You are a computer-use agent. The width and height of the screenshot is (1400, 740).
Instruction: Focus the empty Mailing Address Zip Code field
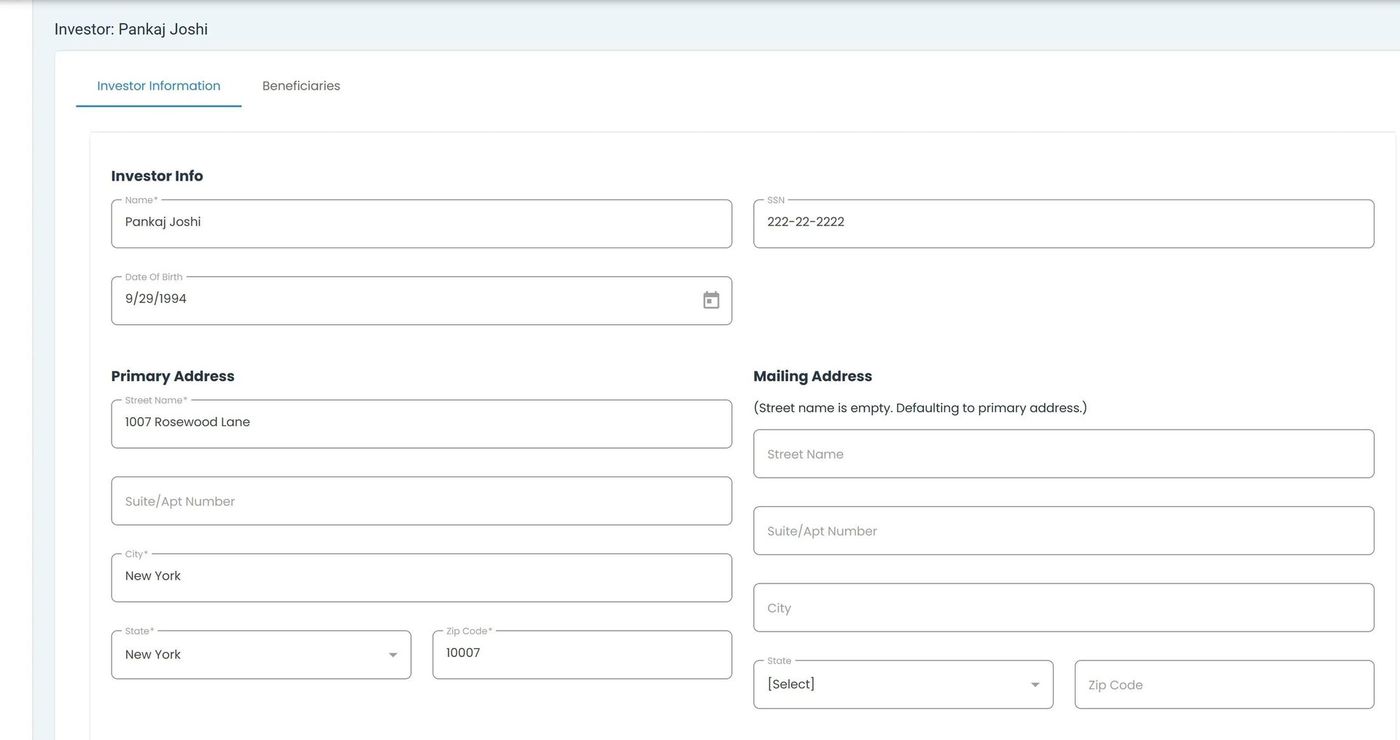(x=1223, y=685)
